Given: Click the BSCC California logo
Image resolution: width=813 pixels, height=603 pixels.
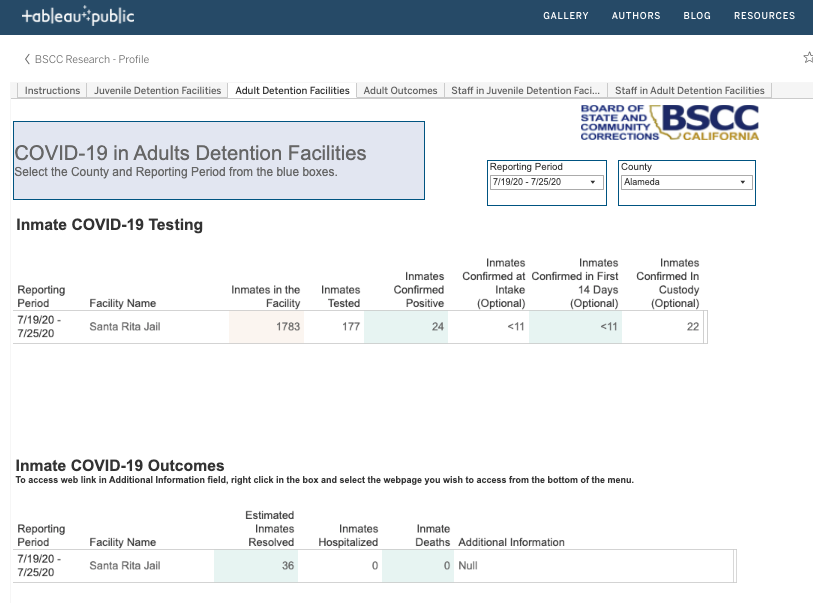Looking at the screenshot, I should 669,123.
